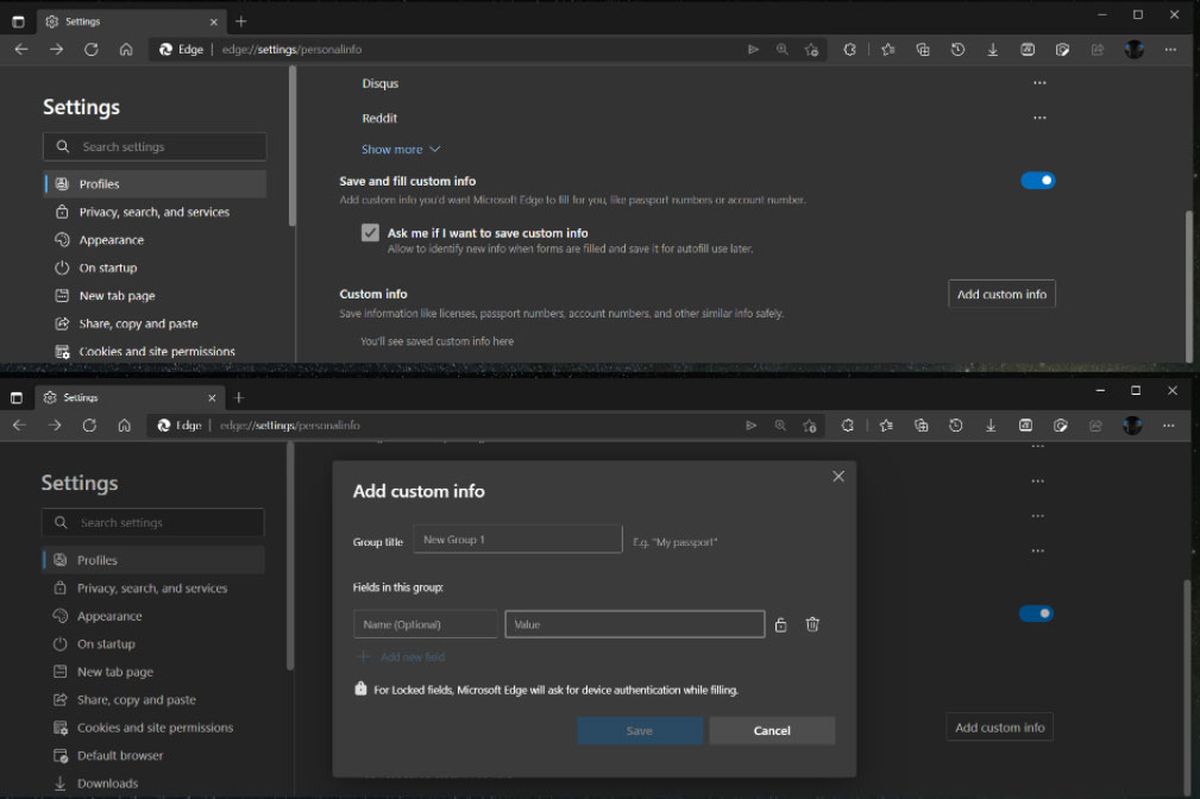Delete the field row using the trash icon
The height and width of the screenshot is (799, 1200).
click(812, 624)
